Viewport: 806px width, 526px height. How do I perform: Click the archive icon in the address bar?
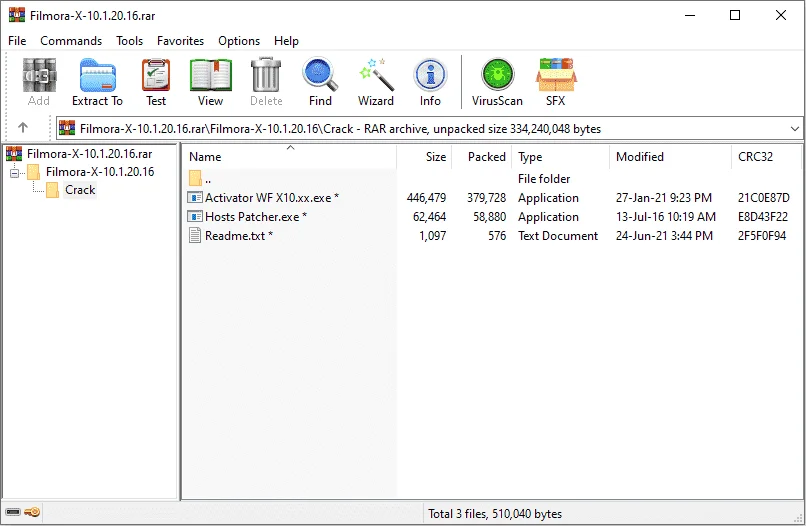pos(67,128)
